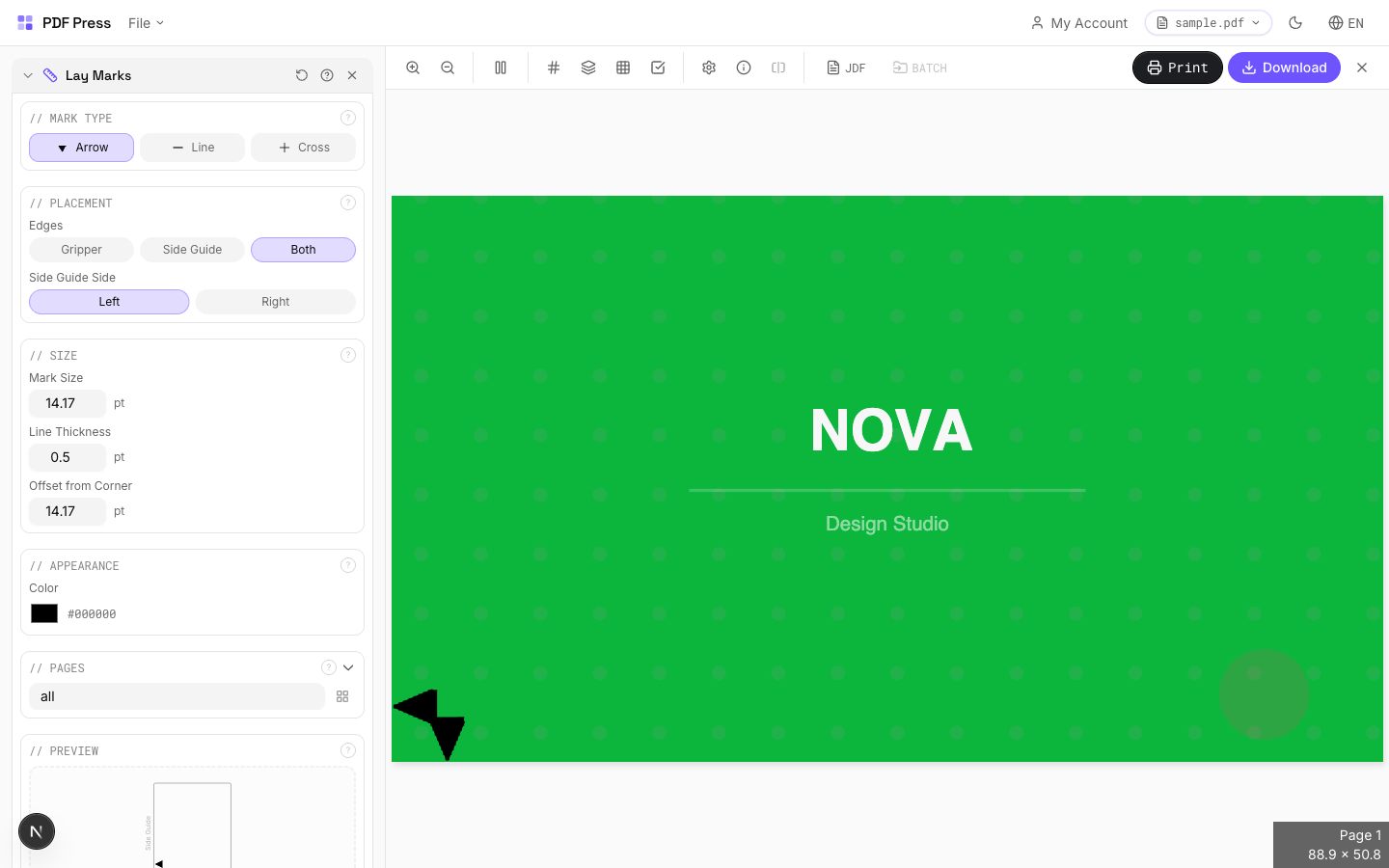This screenshot has width=1389, height=868.
Task: Open the File menu
Action: tap(146, 23)
